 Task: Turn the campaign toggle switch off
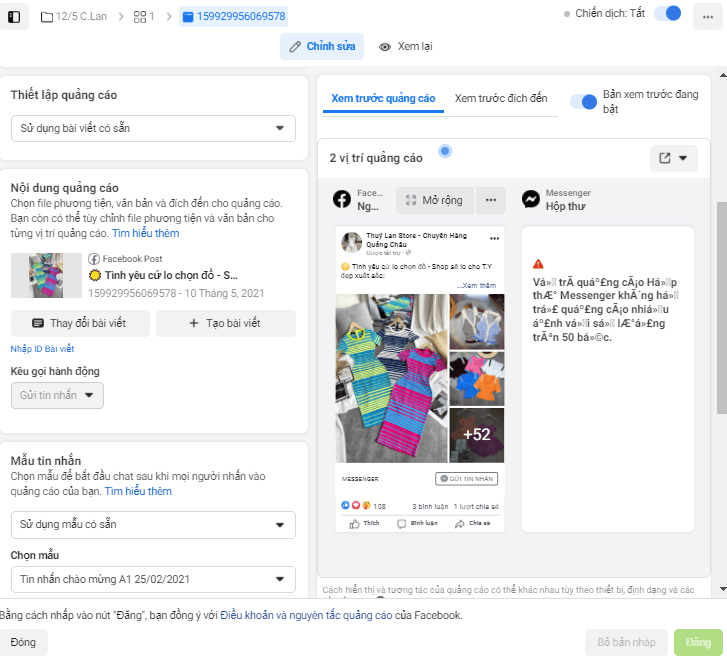tap(667, 13)
